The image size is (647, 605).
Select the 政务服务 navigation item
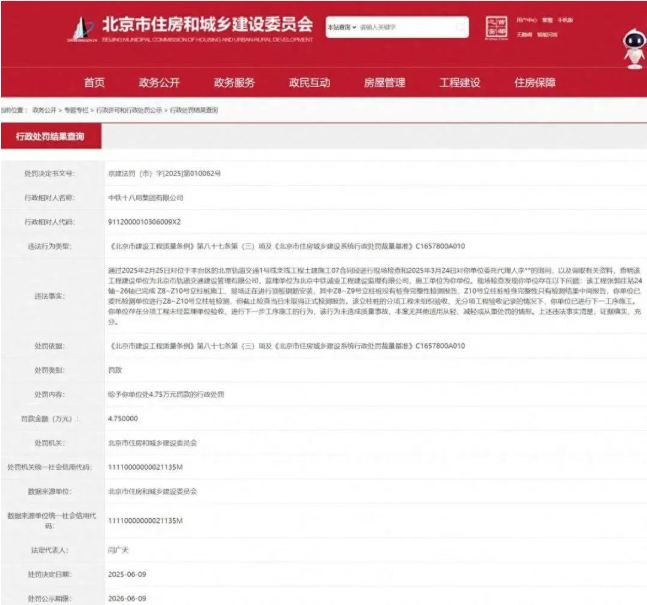[234, 82]
